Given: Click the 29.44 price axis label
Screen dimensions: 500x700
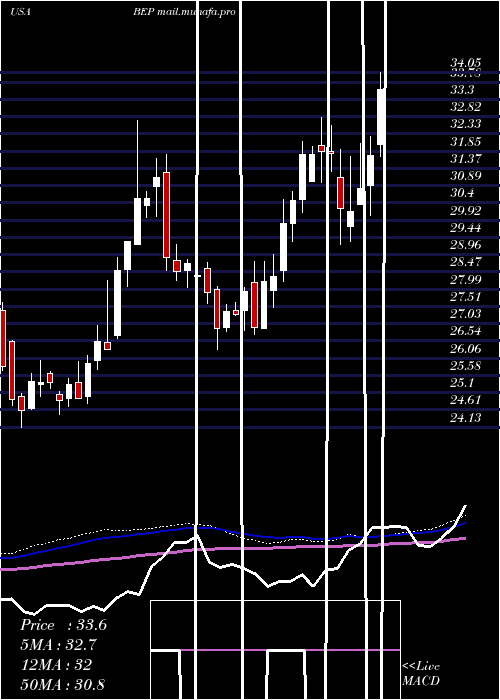Looking at the screenshot, I should click(465, 228).
